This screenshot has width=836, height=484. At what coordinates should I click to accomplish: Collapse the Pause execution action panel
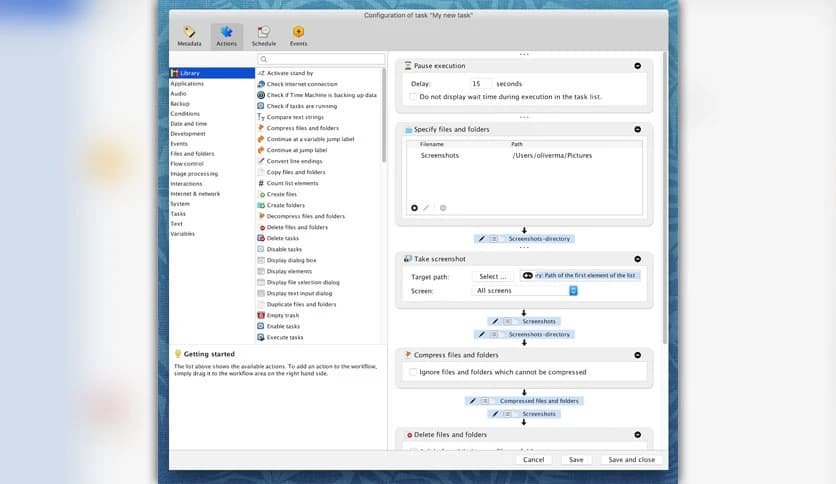(638, 66)
